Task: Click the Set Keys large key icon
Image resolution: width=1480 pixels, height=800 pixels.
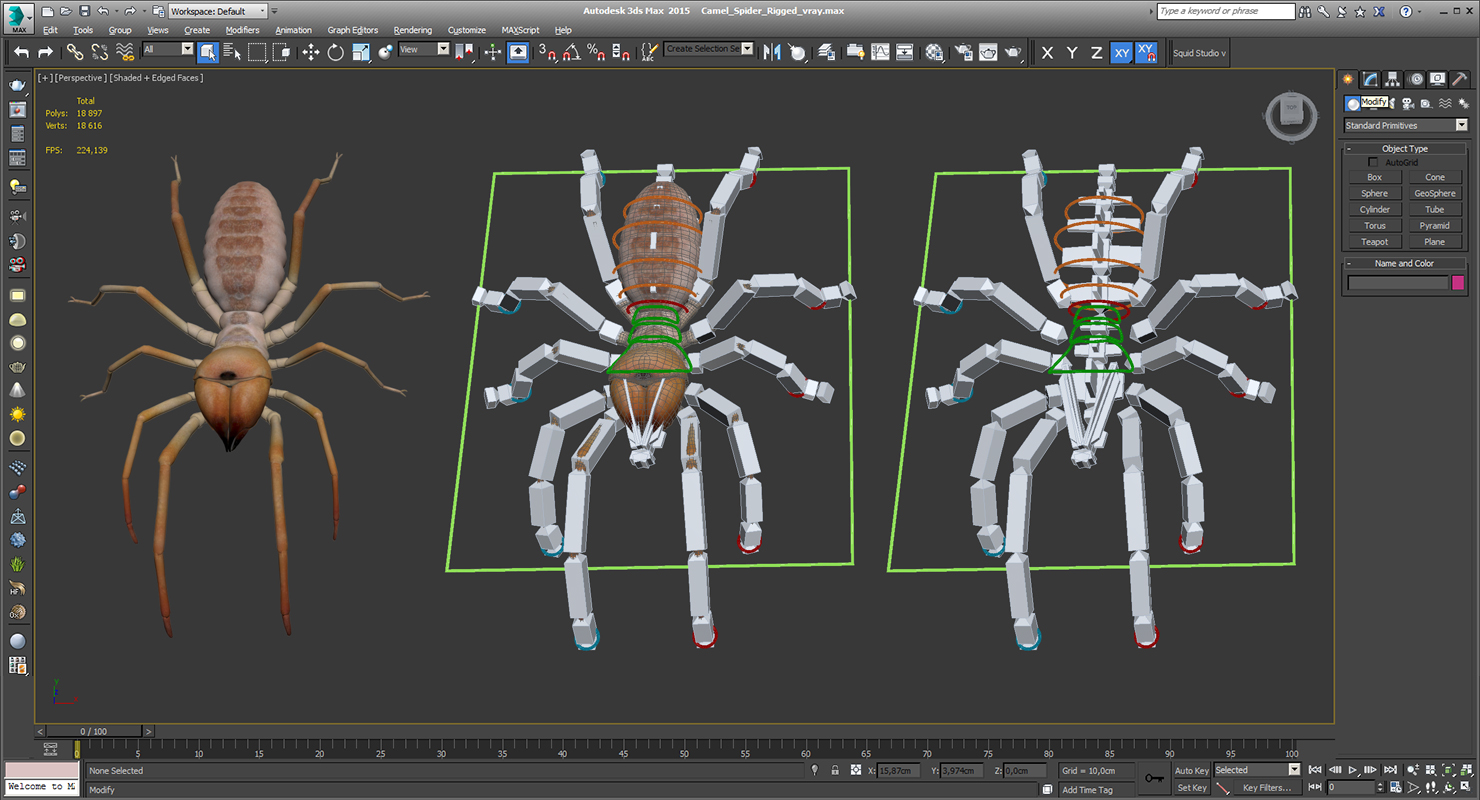Action: 1155,778
